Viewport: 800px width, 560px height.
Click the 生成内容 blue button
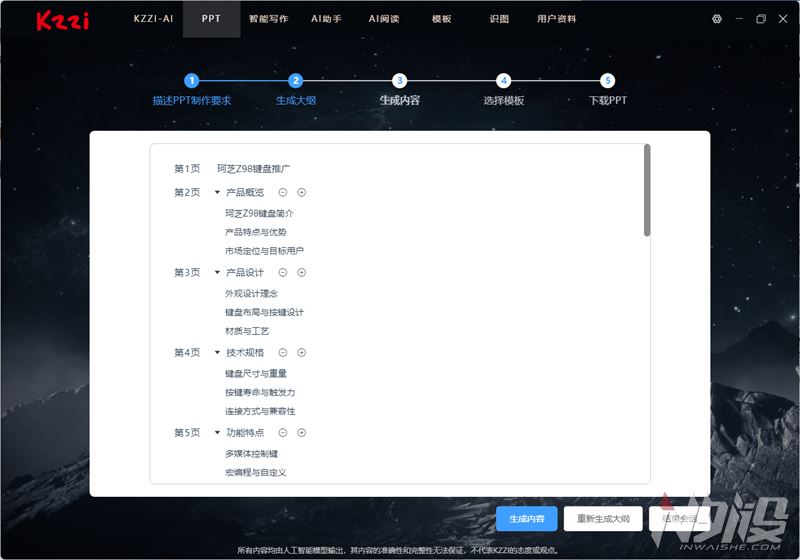[527, 519]
